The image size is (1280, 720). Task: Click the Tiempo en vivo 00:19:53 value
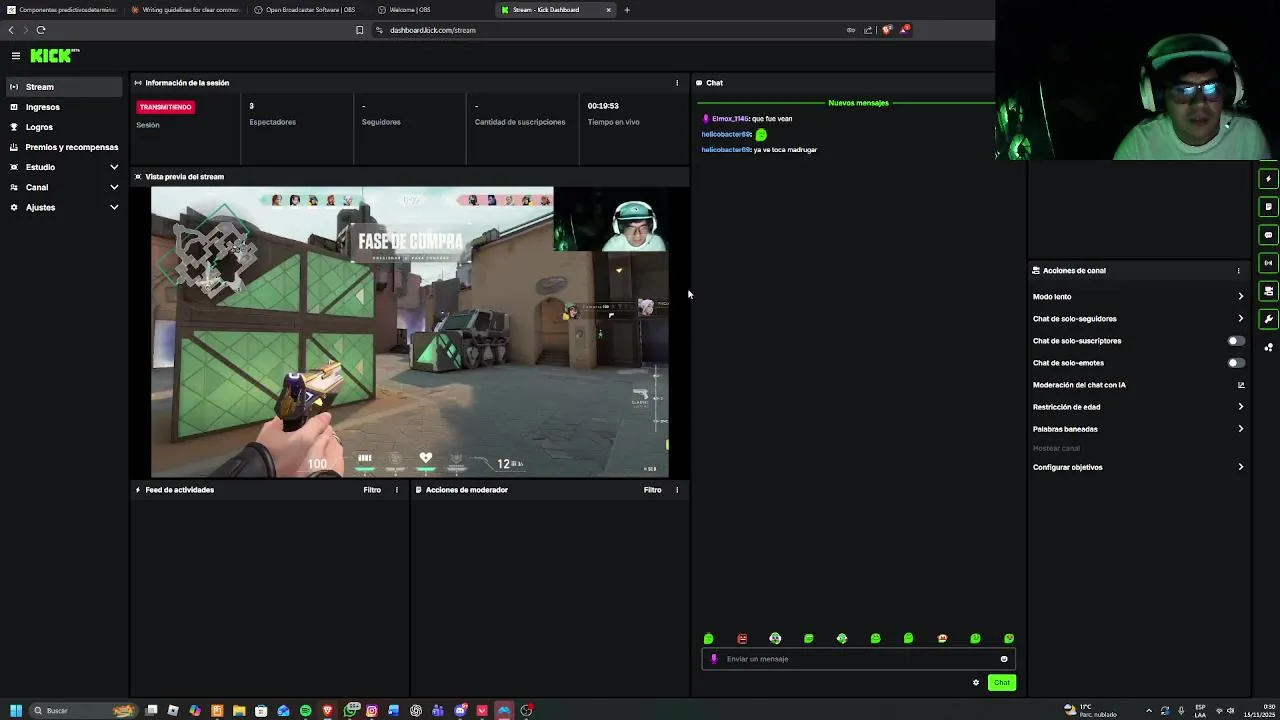[603, 106]
